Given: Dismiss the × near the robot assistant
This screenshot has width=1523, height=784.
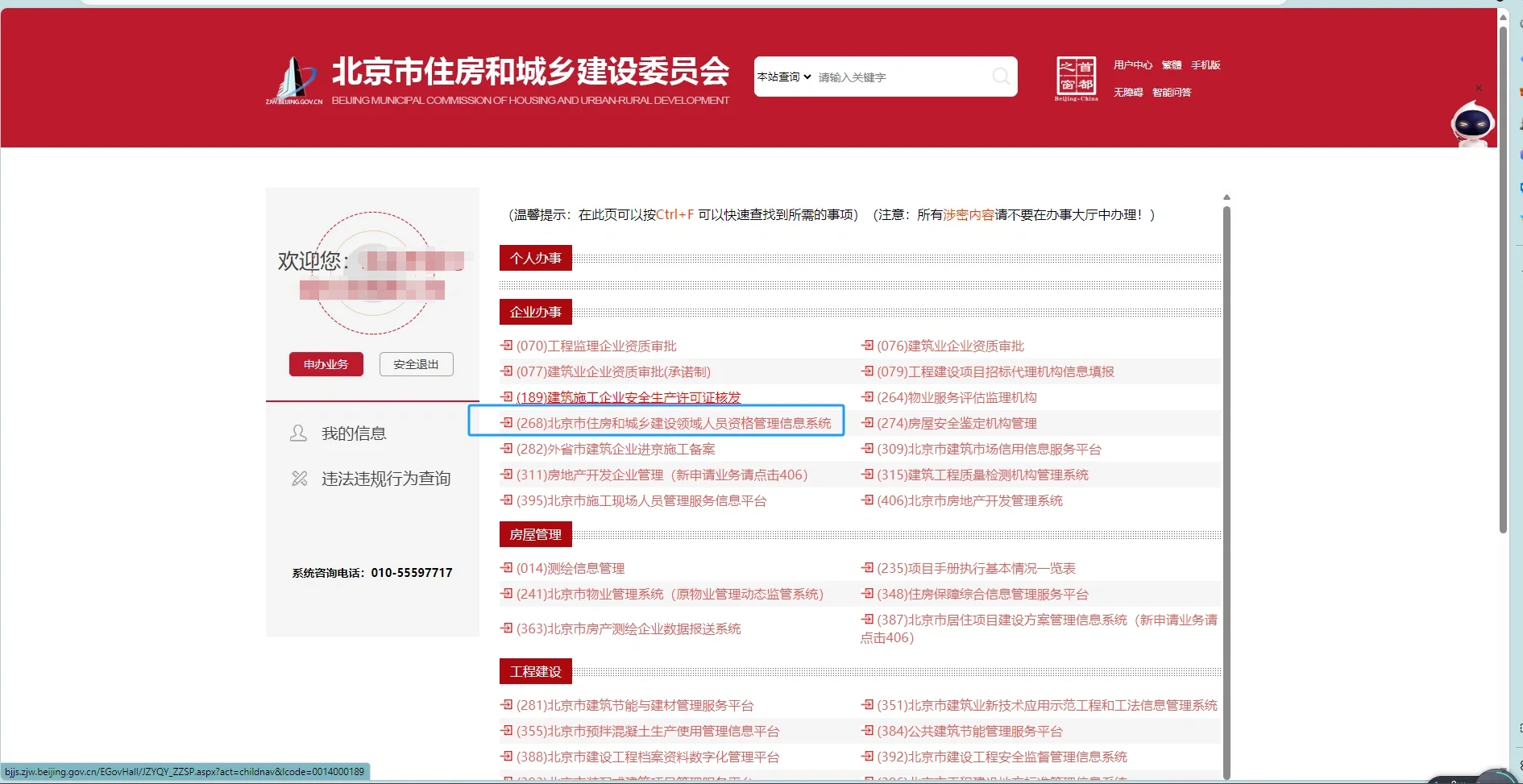Looking at the screenshot, I should [1479, 89].
